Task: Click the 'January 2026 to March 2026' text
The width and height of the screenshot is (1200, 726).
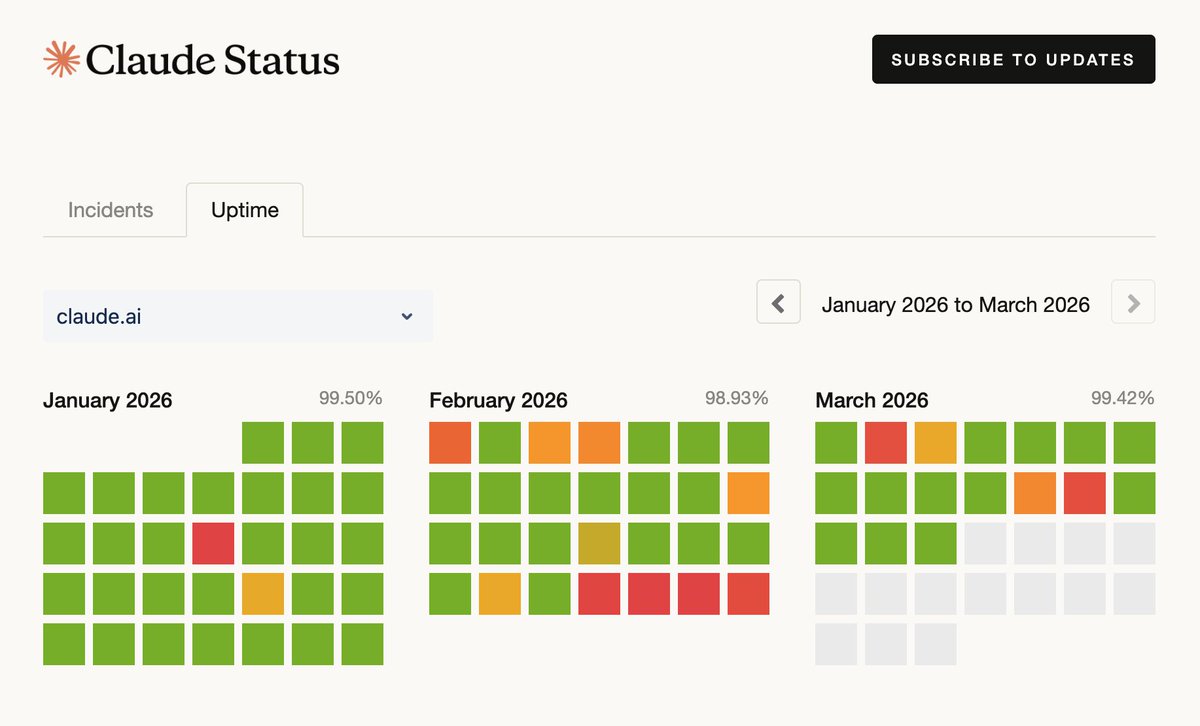Action: (x=956, y=304)
